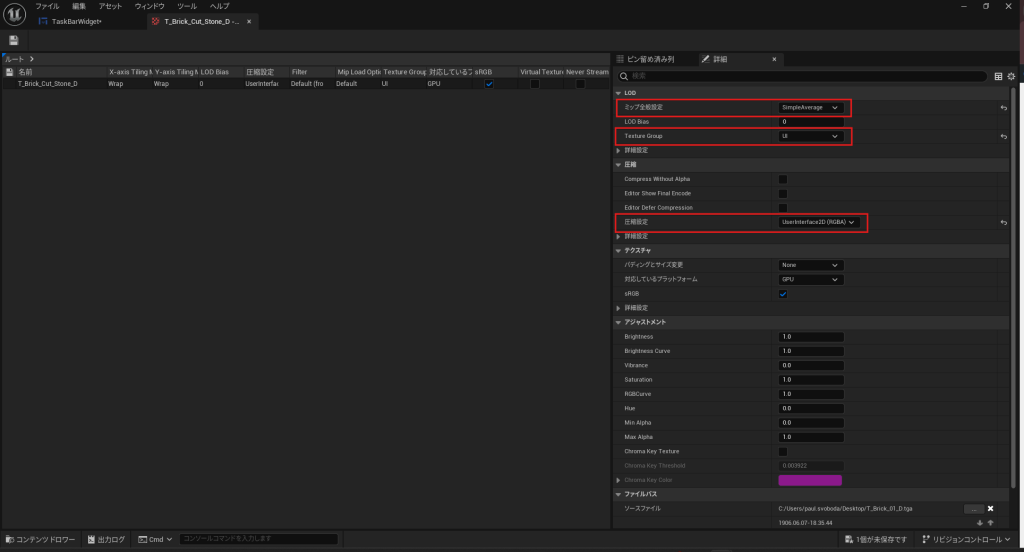The height and width of the screenshot is (552, 1024).
Task: Click the Unreal Engine logo icon
Action: pyautogui.click(x=15, y=13)
